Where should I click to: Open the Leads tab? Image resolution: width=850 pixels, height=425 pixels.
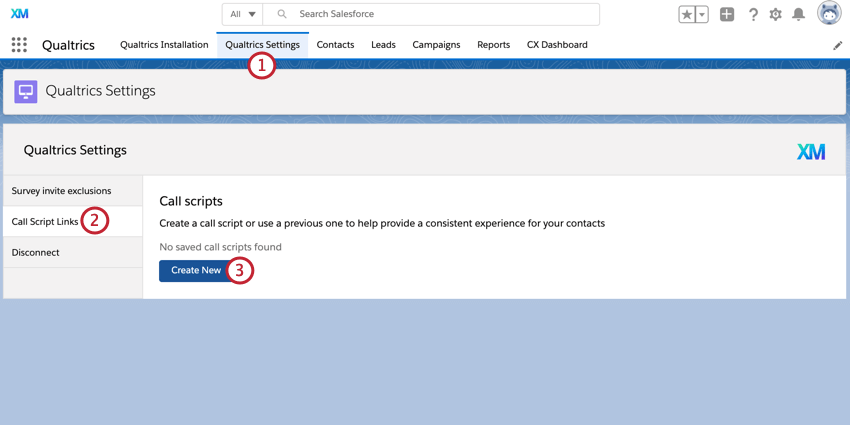(x=383, y=45)
